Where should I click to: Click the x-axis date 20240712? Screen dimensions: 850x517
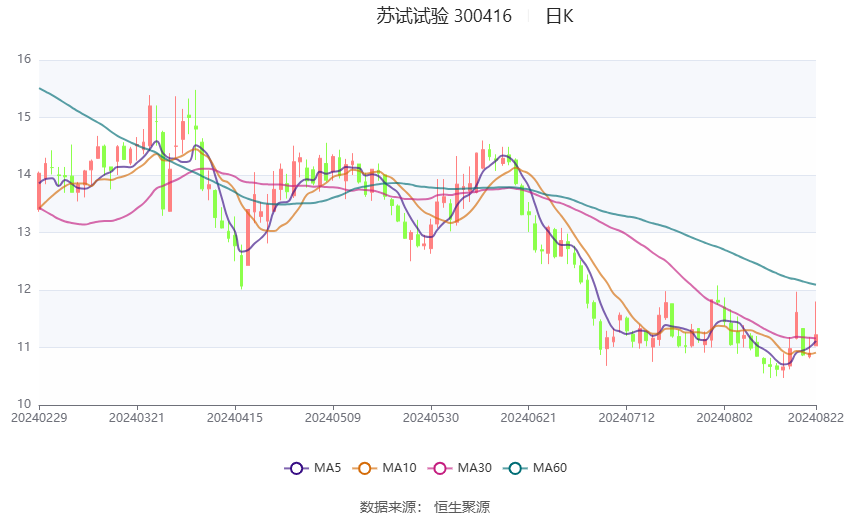627,418
